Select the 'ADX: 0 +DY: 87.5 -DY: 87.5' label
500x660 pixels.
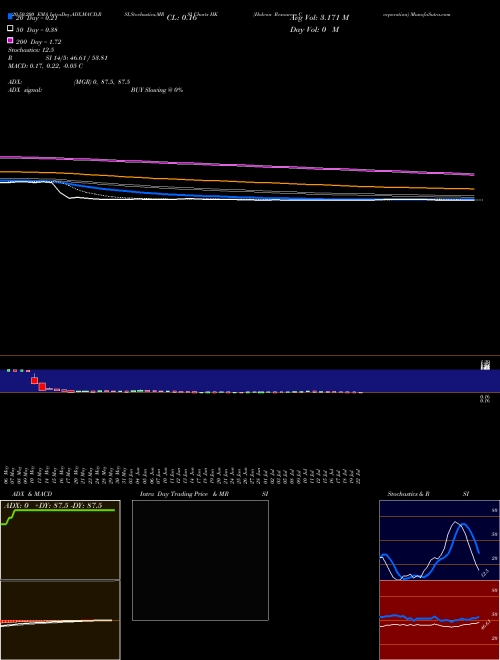coord(53,506)
